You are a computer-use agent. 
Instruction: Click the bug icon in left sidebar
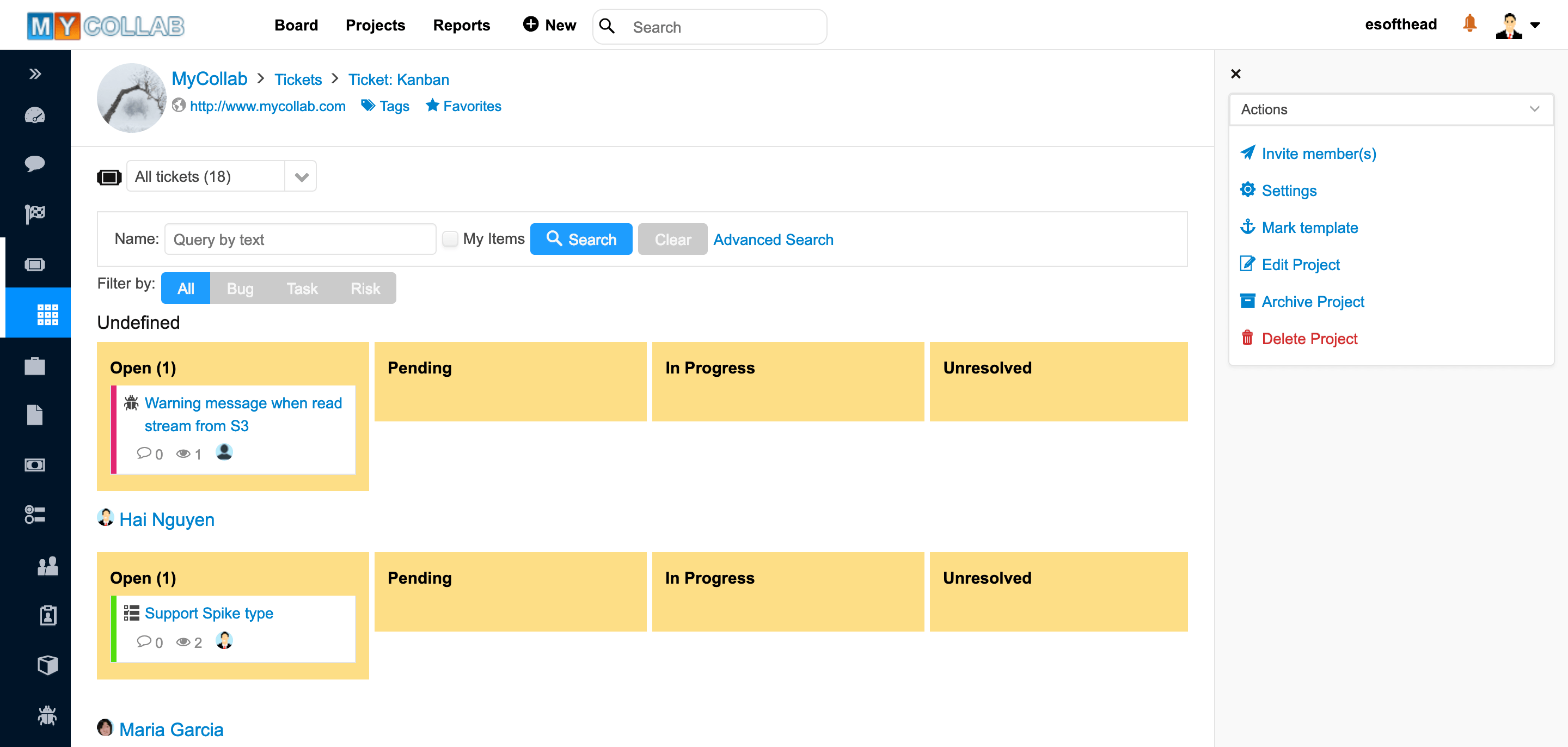pos(47,715)
